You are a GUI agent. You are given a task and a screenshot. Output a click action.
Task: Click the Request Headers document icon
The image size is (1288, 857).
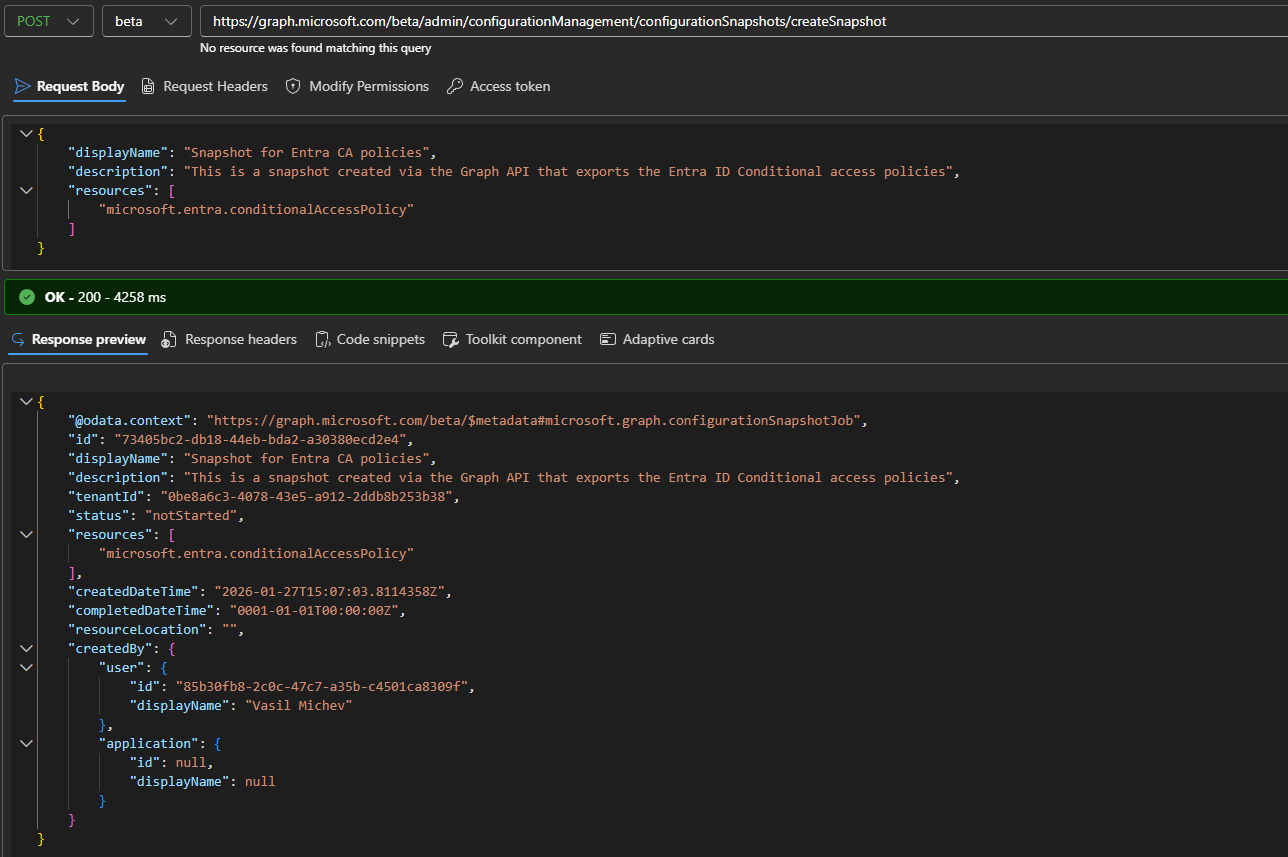coord(148,87)
